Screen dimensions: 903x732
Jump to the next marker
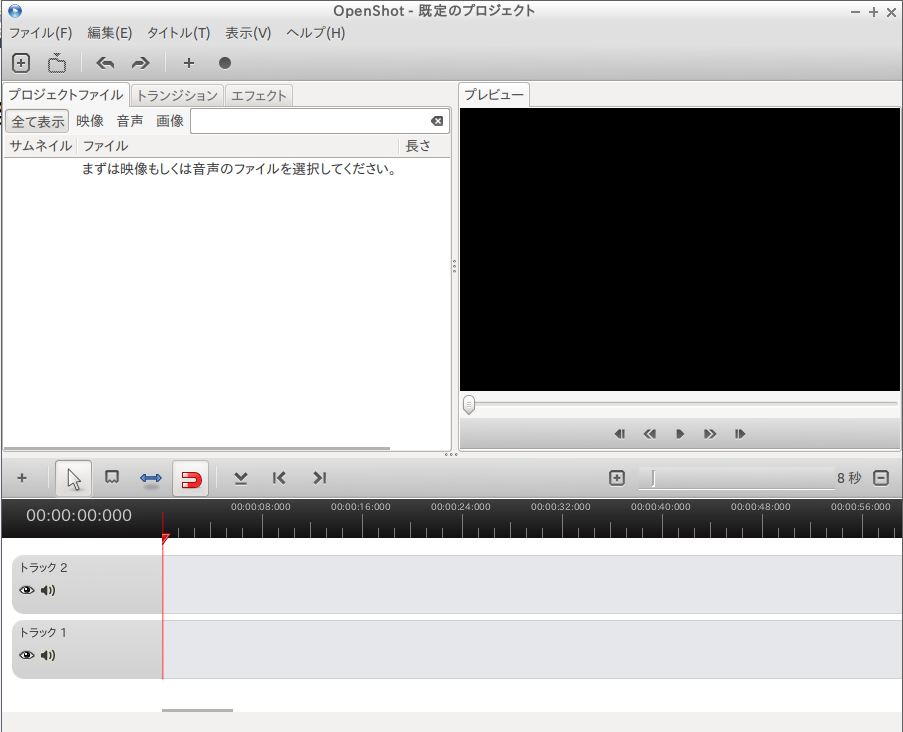[320, 478]
